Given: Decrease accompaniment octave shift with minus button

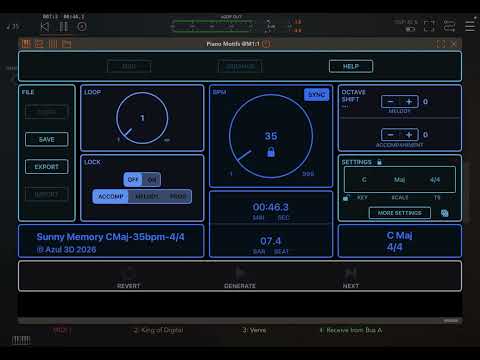Looking at the screenshot, I should (x=391, y=135).
